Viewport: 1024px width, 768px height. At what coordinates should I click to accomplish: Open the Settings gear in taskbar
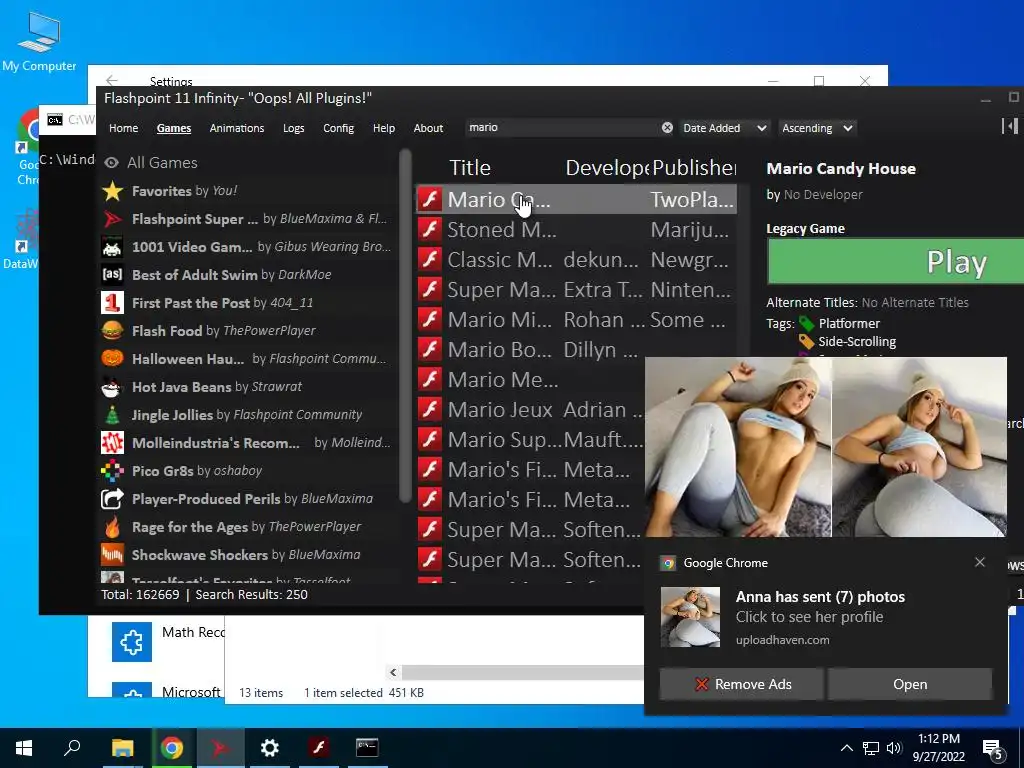269,748
